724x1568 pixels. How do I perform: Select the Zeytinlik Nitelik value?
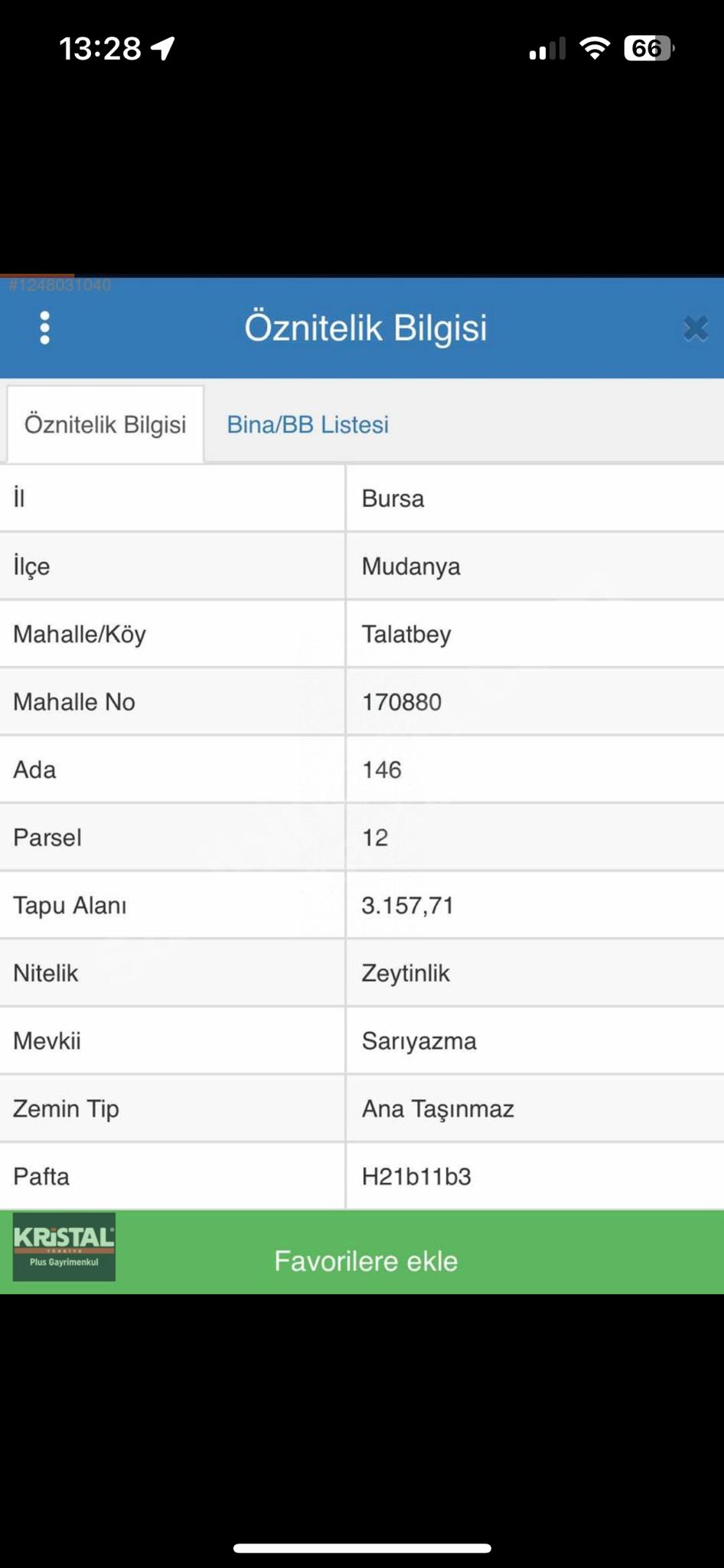(406, 973)
